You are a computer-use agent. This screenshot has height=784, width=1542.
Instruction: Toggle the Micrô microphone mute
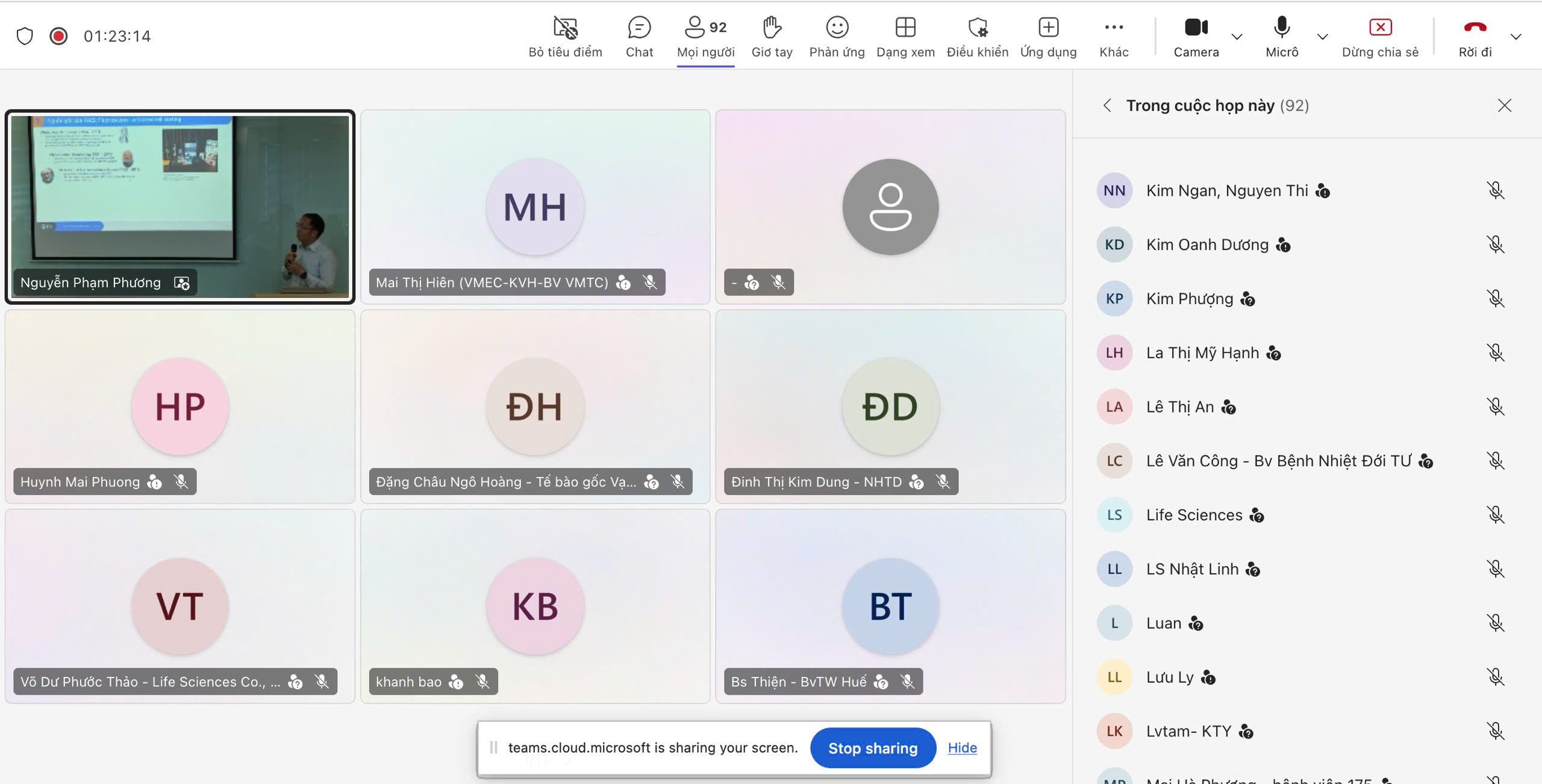click(1282, 28)
